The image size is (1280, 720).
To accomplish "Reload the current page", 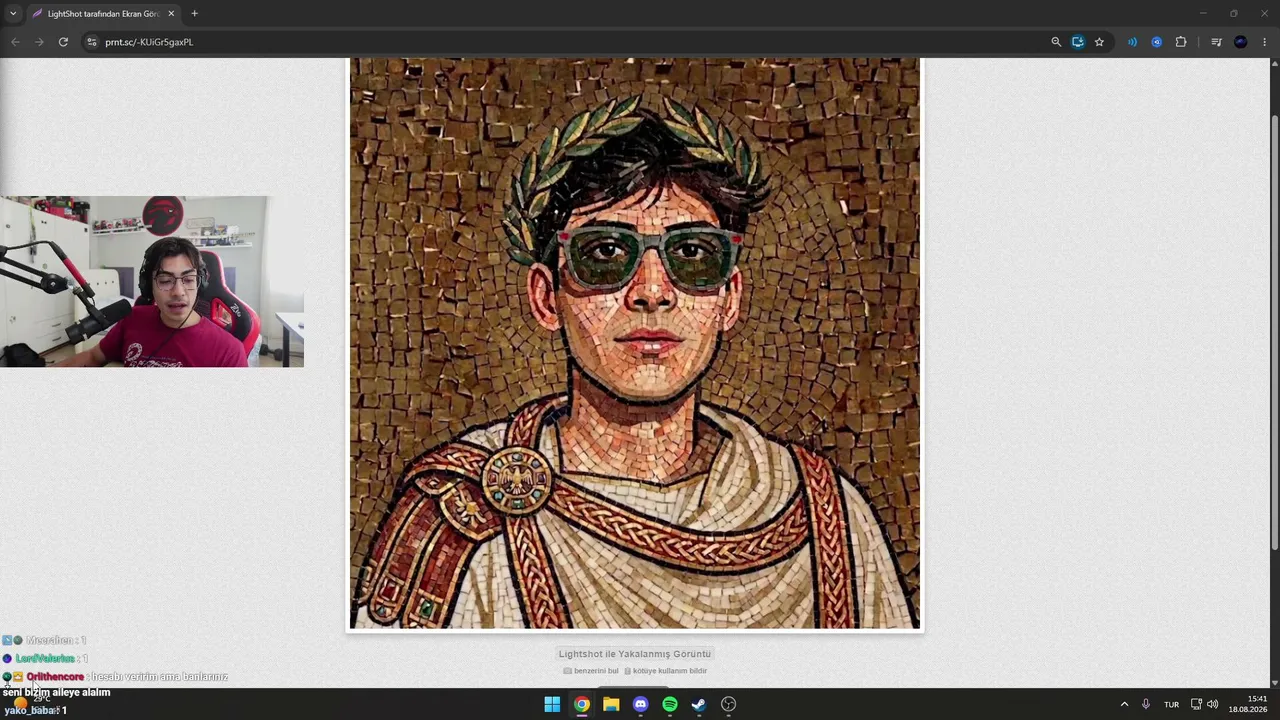I will (63, 42).
